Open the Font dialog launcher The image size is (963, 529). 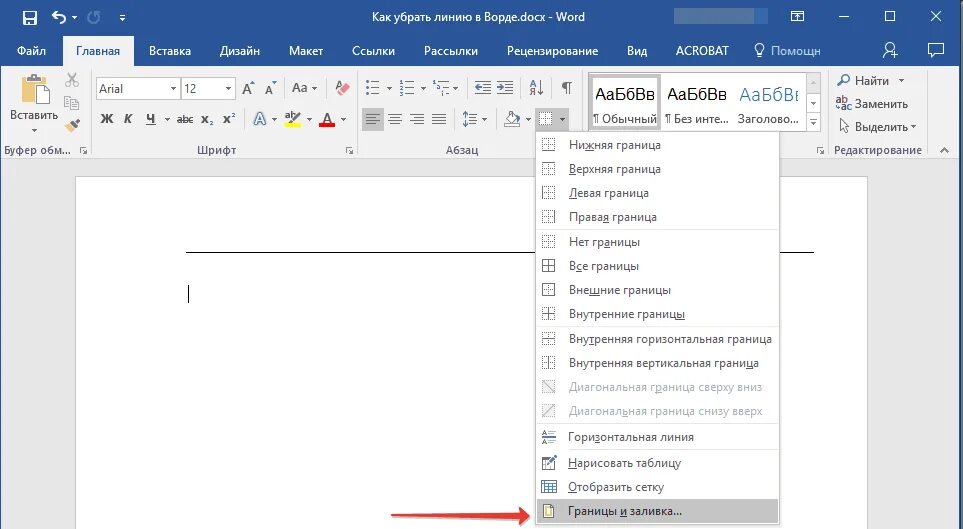click(349, 151)
